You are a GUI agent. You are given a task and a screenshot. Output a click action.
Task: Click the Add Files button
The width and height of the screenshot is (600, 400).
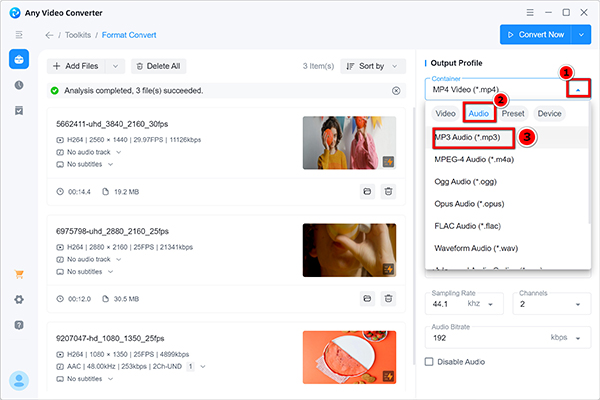coord(76,66)
